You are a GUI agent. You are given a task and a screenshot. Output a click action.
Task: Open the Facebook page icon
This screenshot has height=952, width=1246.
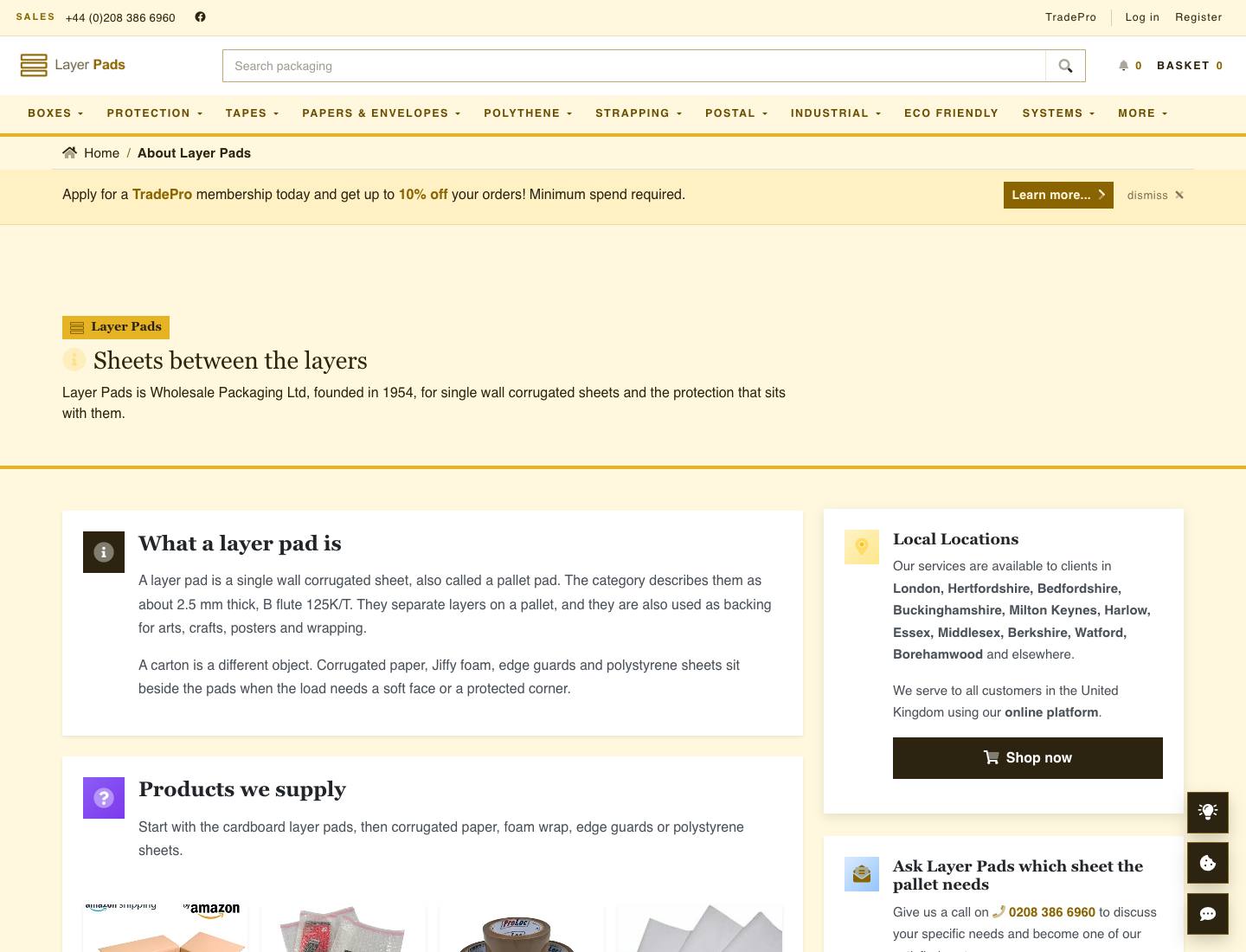pos(200,16)
